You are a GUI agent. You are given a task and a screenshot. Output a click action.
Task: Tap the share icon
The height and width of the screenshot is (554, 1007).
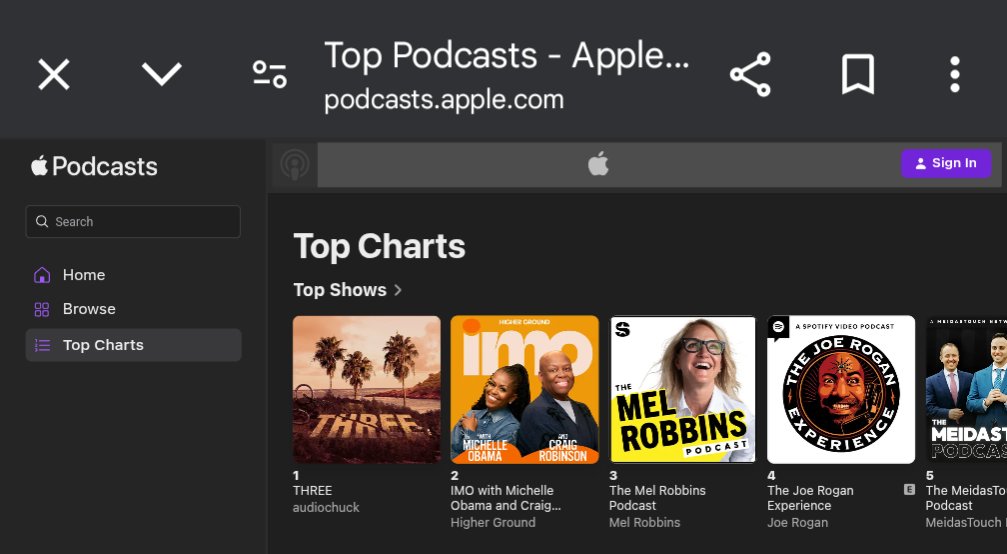(750, 74)
